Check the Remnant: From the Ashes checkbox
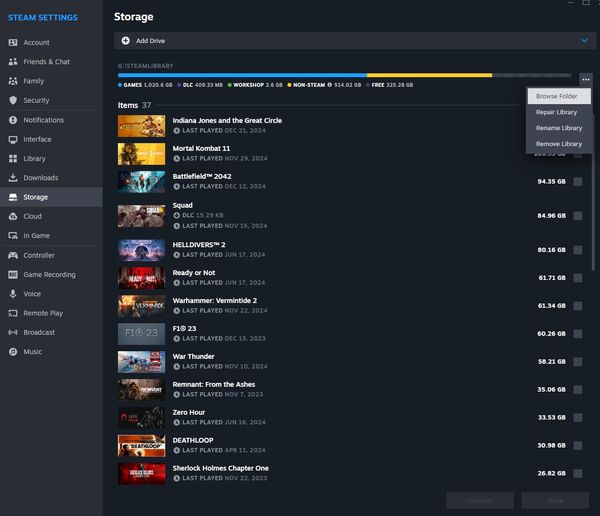Image resolution: width=600 pixels, height=516 pixels. click(578, 390)
